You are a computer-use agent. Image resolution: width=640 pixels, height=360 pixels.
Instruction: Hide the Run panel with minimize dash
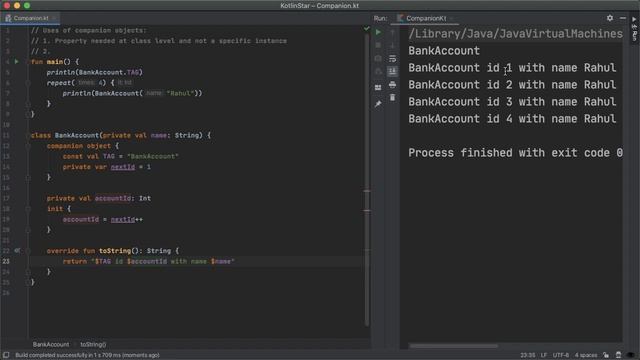(622, 18)
